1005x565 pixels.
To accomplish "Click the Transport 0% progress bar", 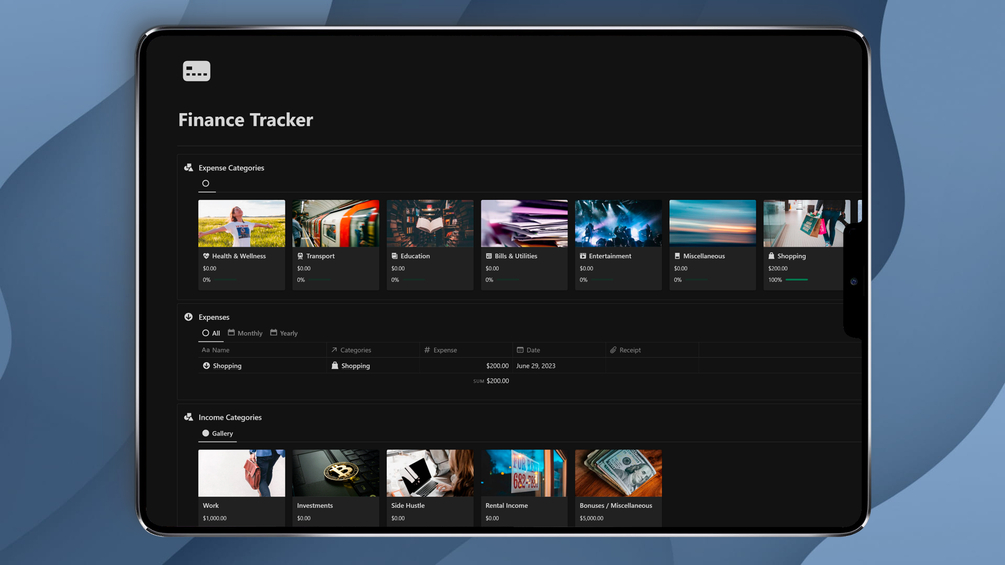I will [319, 280].
